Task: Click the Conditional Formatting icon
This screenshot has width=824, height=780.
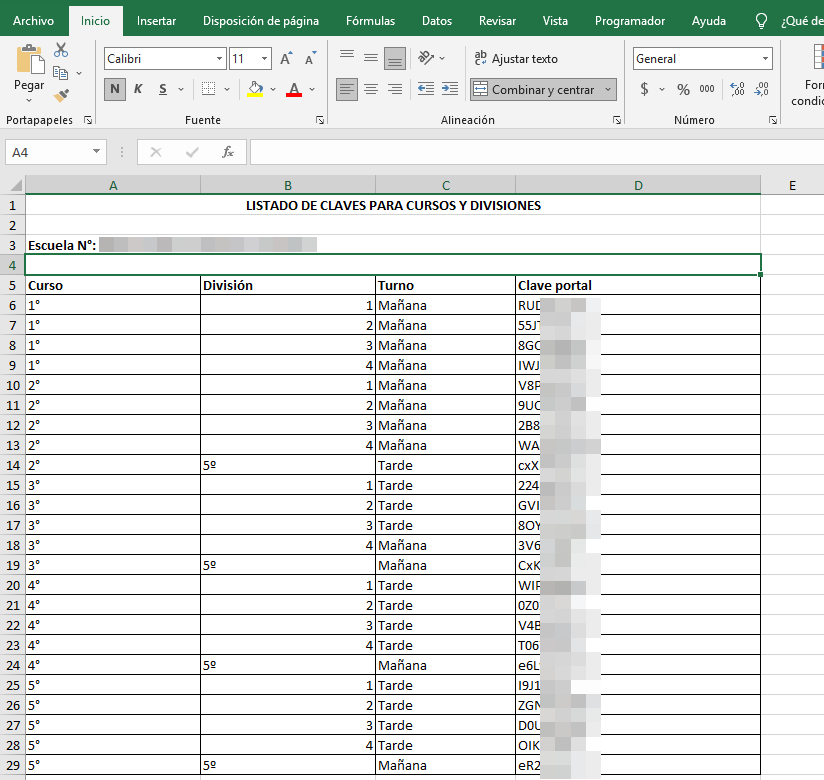Action: [x=818, y=57]
